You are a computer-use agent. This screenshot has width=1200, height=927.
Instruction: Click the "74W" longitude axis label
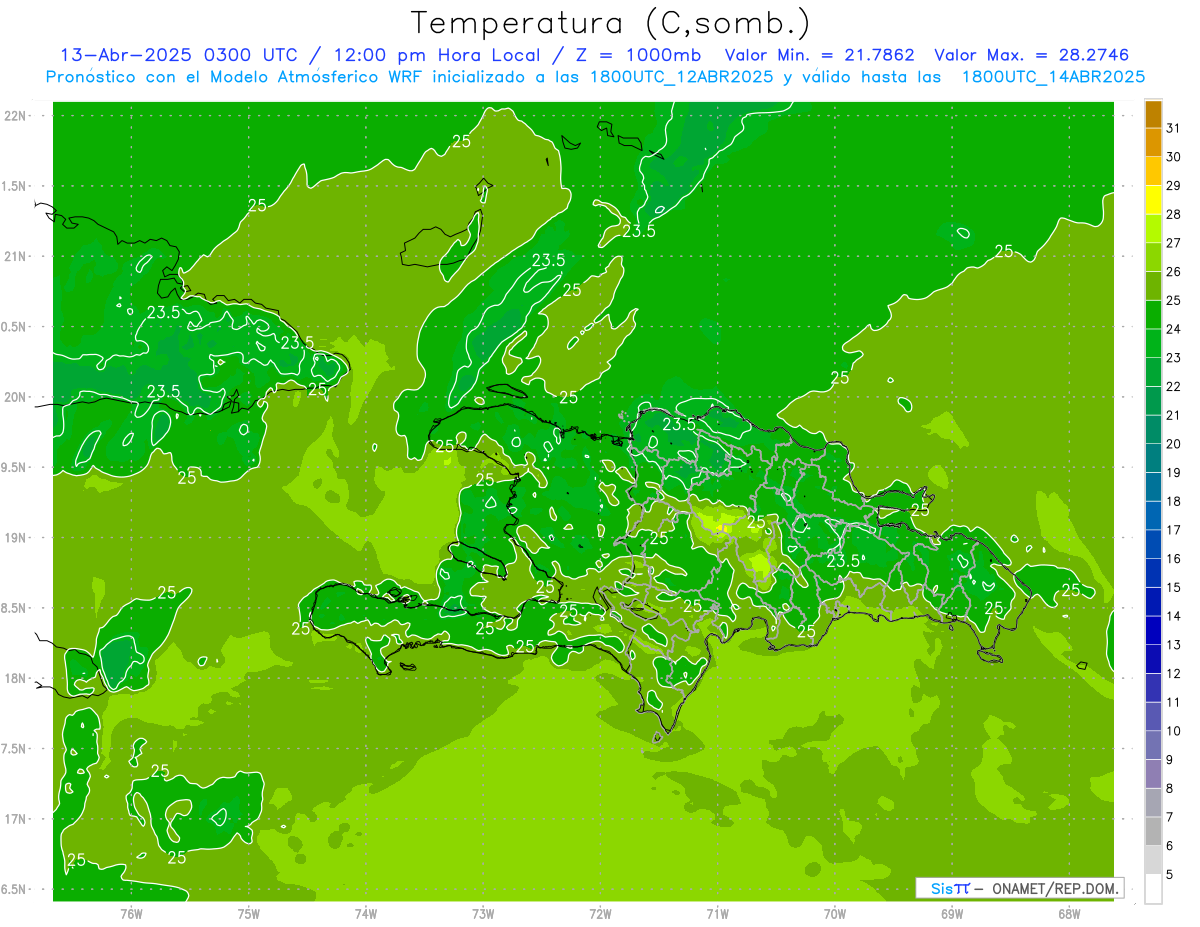[x=366, y=914]
